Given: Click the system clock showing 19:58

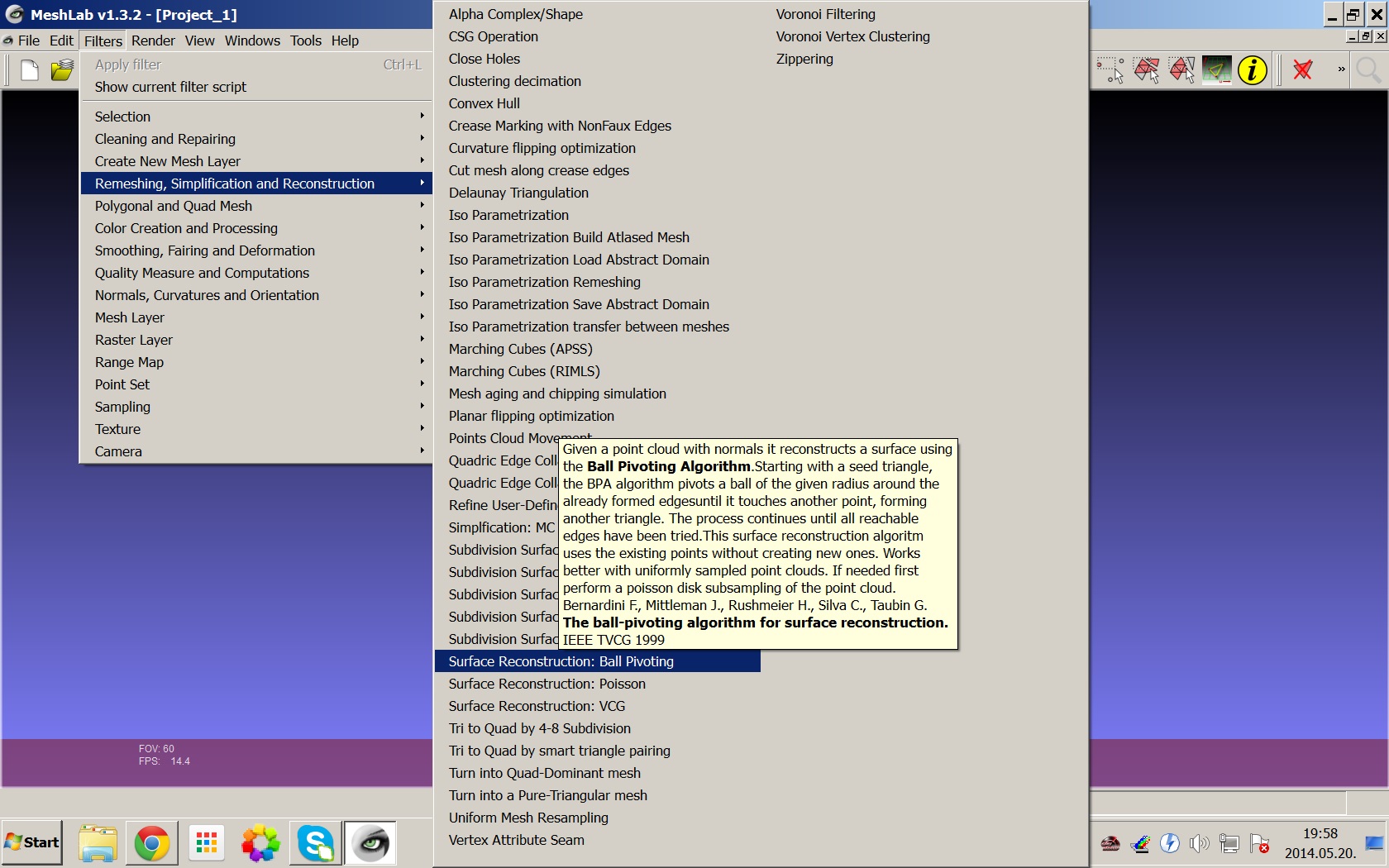Looking at the screenshot, I should 1320,833.
